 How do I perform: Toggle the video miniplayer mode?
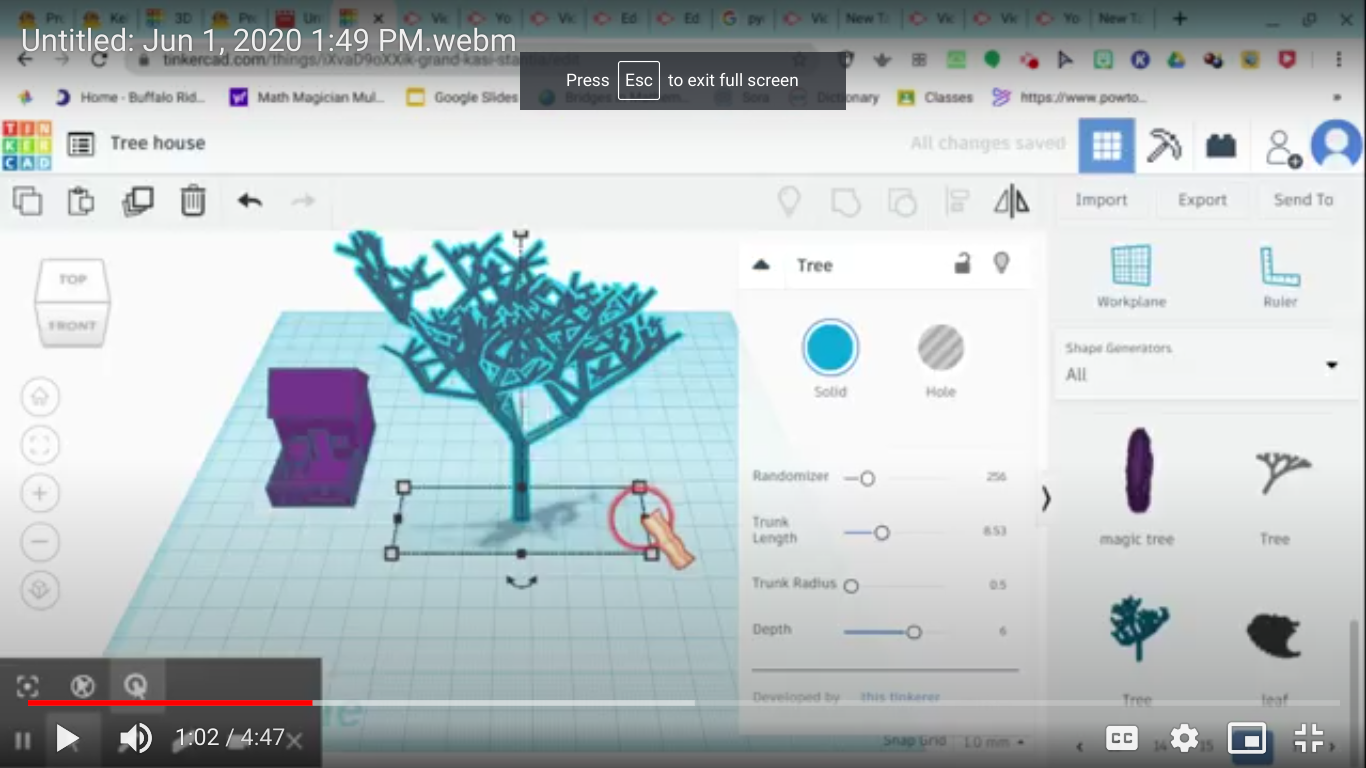(x=1247, y=740)
